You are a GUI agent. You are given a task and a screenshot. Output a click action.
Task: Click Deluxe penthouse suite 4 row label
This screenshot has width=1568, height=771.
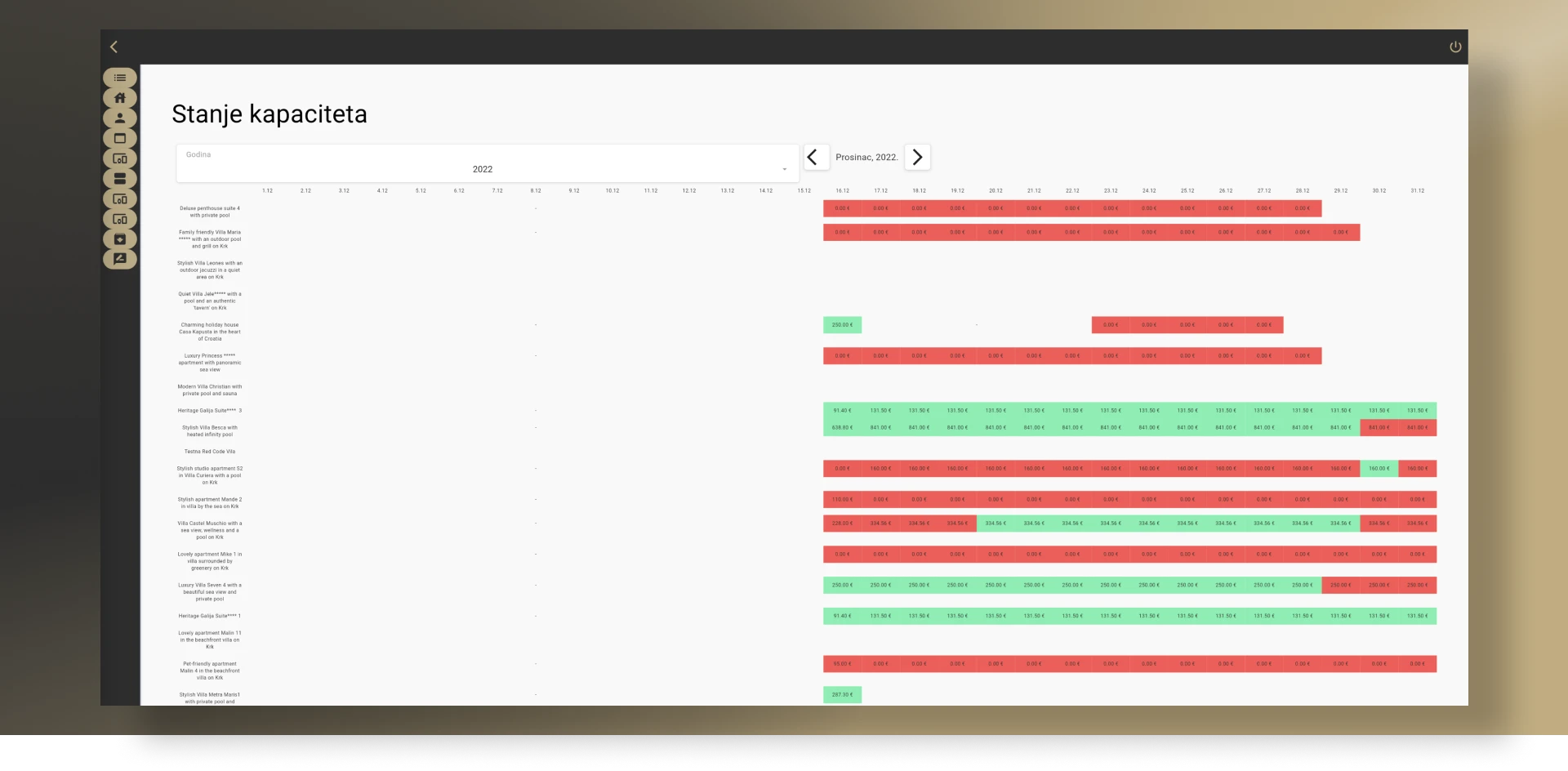pos(210,212)
